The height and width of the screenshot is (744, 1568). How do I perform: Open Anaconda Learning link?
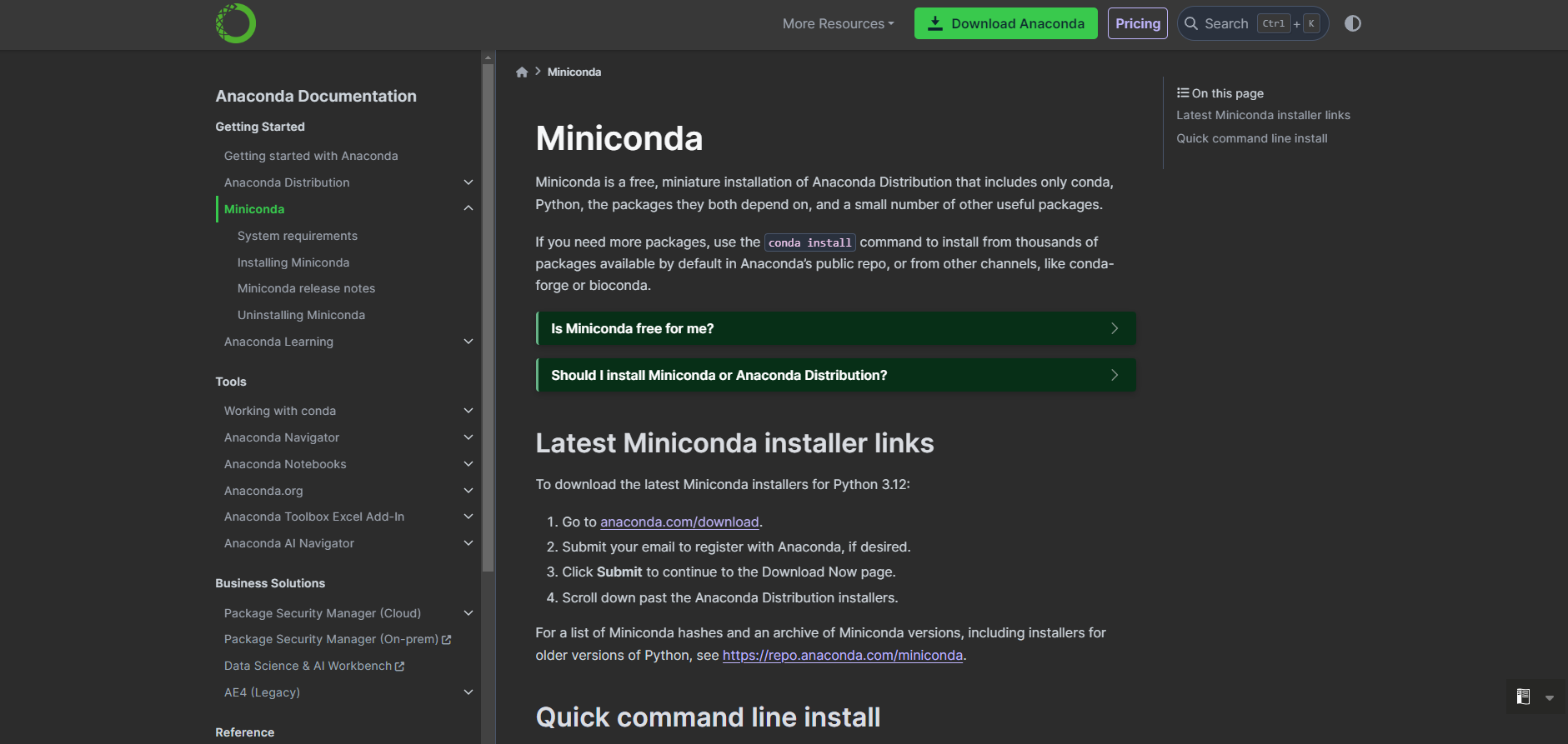coord(278,342)
